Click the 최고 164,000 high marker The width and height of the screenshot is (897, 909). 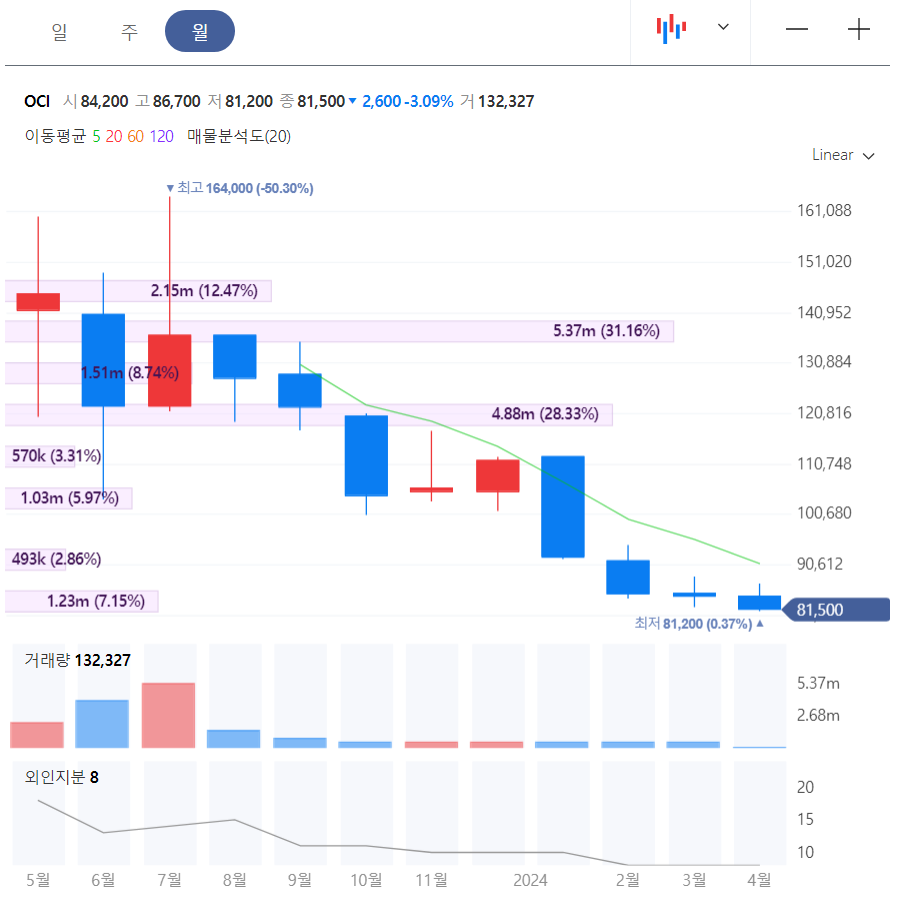click(239, 188)
